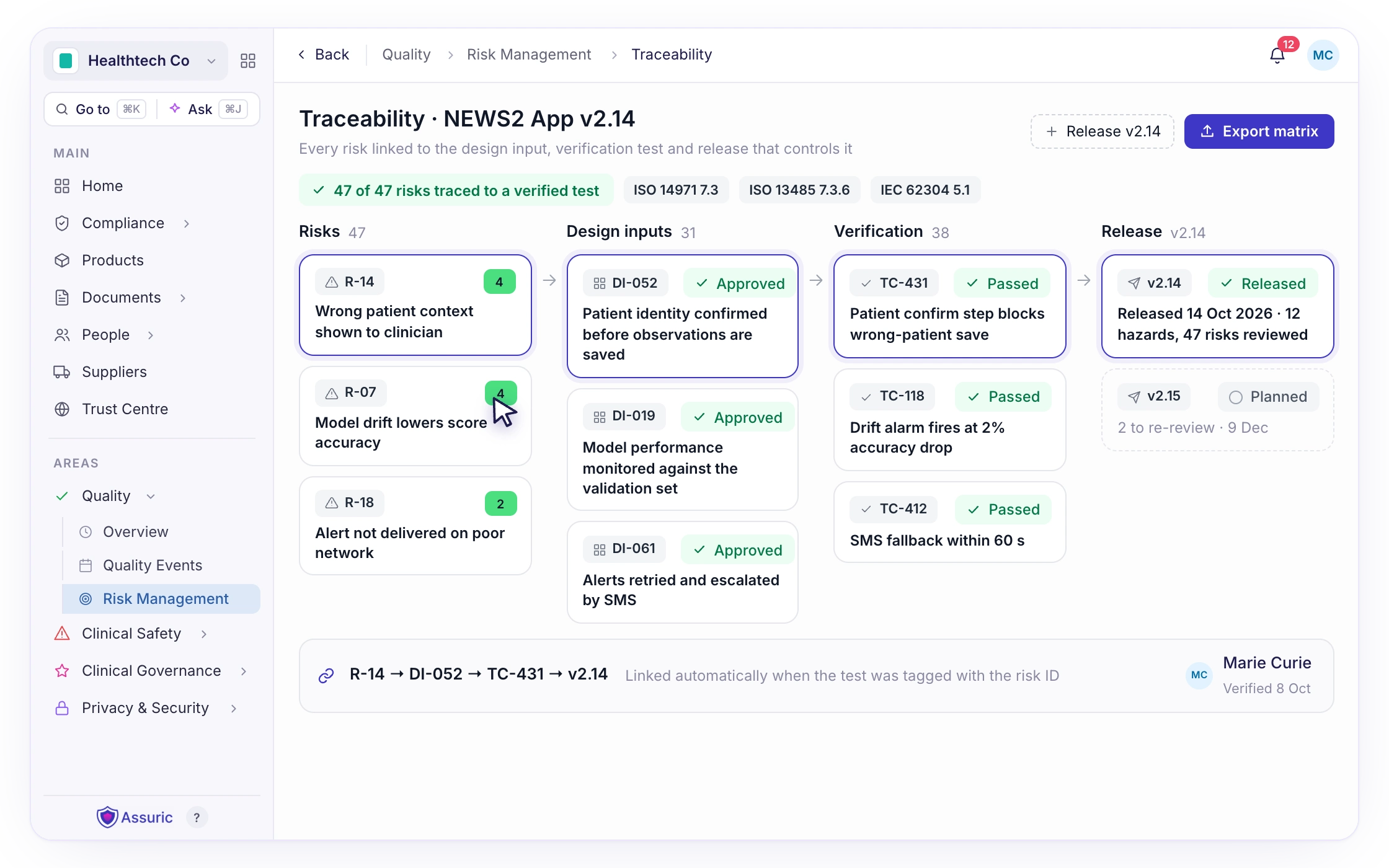The image size is (1389, 868).
Task: Collapse the Quality area chevron
Action: (x=151, y=496)
